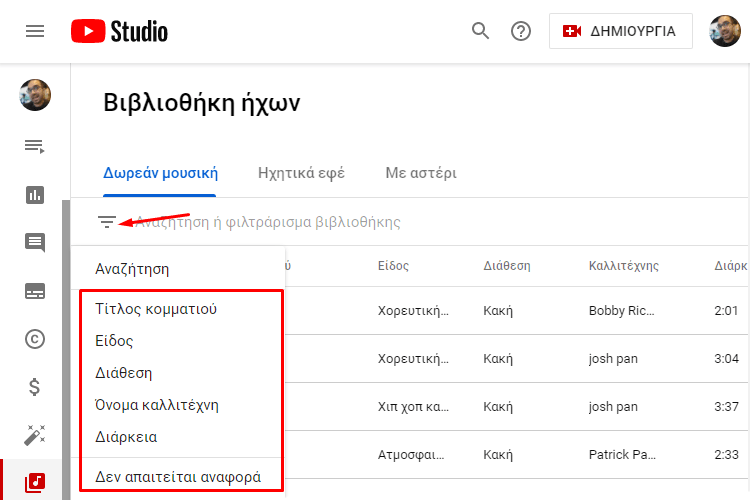Click the filter icon next to search field
Screen dimensions: 750x500
(107, 222)
